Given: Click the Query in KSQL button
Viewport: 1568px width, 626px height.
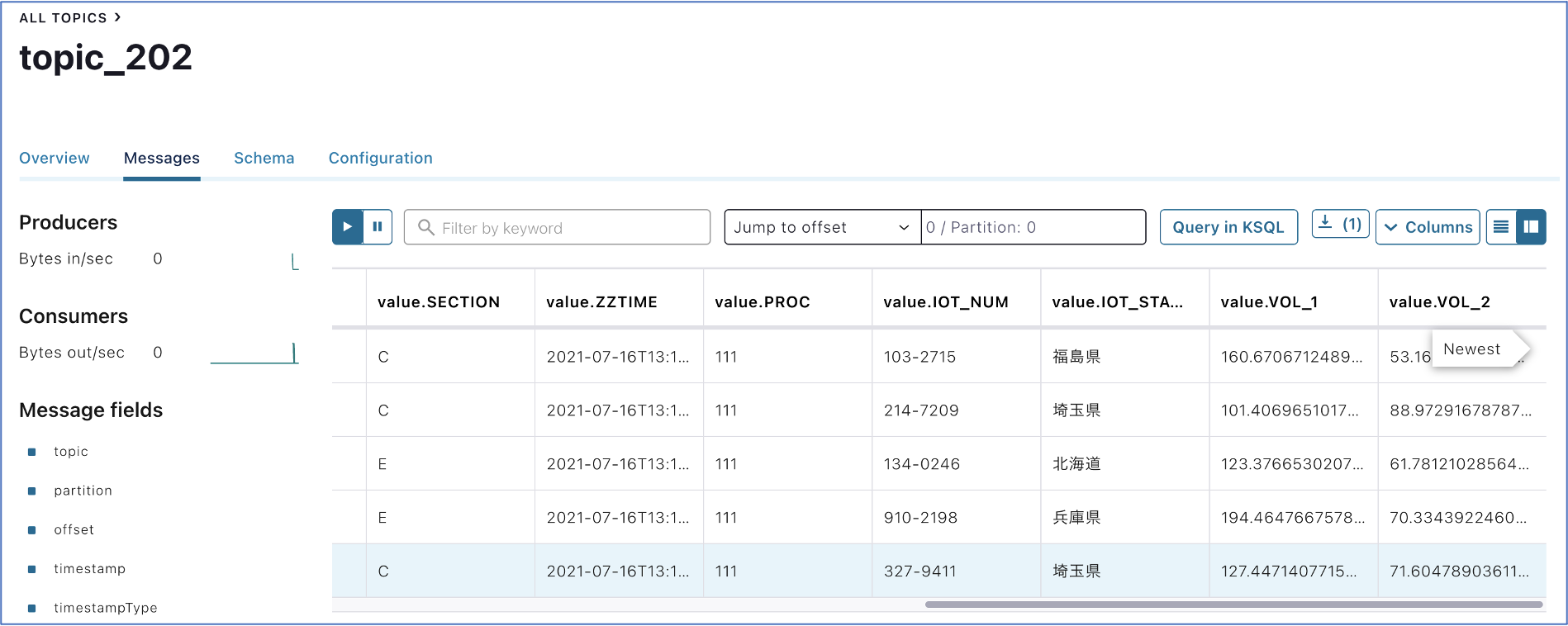Looking at the screenshot, I should pos(1228,227).
